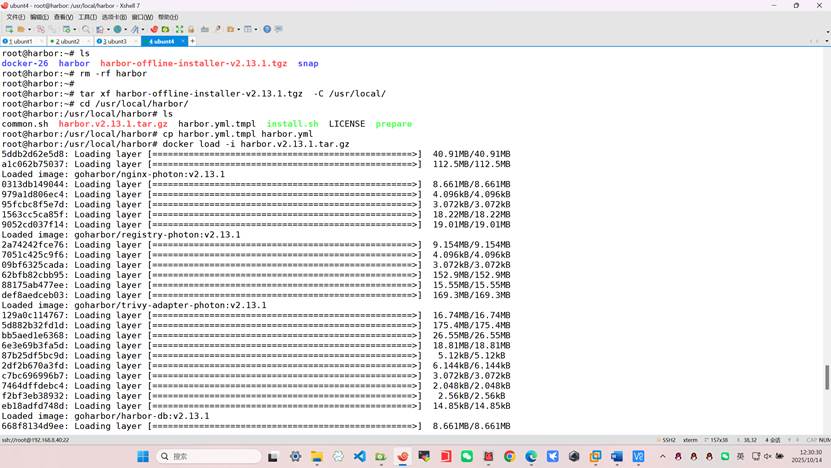The width and height of the screenshot is (831, 468).
Task: Click the taskbar 搜索 search box
Action: click(209, 456)
